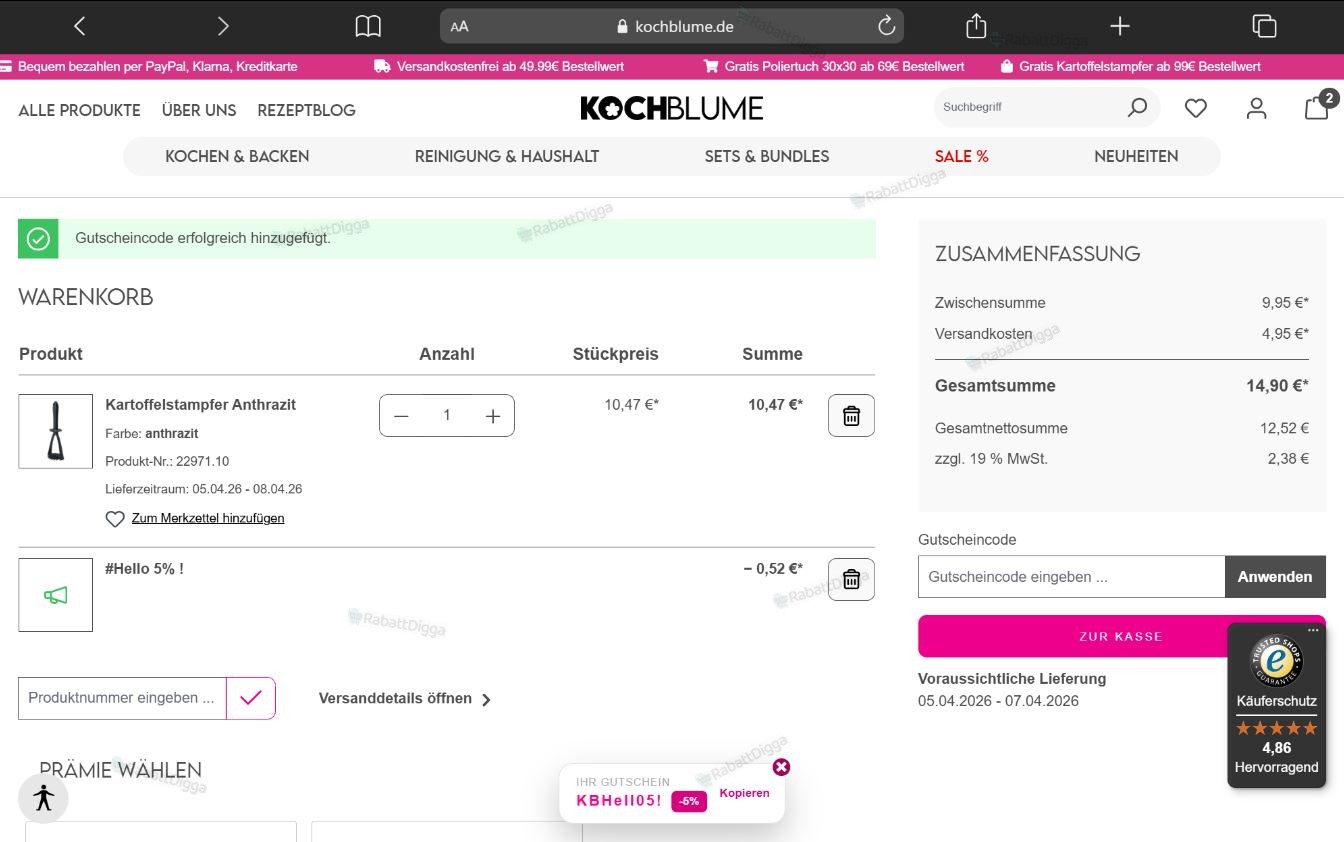Screen dimensions: 1344x842
Task: Open the wishlist heart icon in header
Action: [1196, 108]
